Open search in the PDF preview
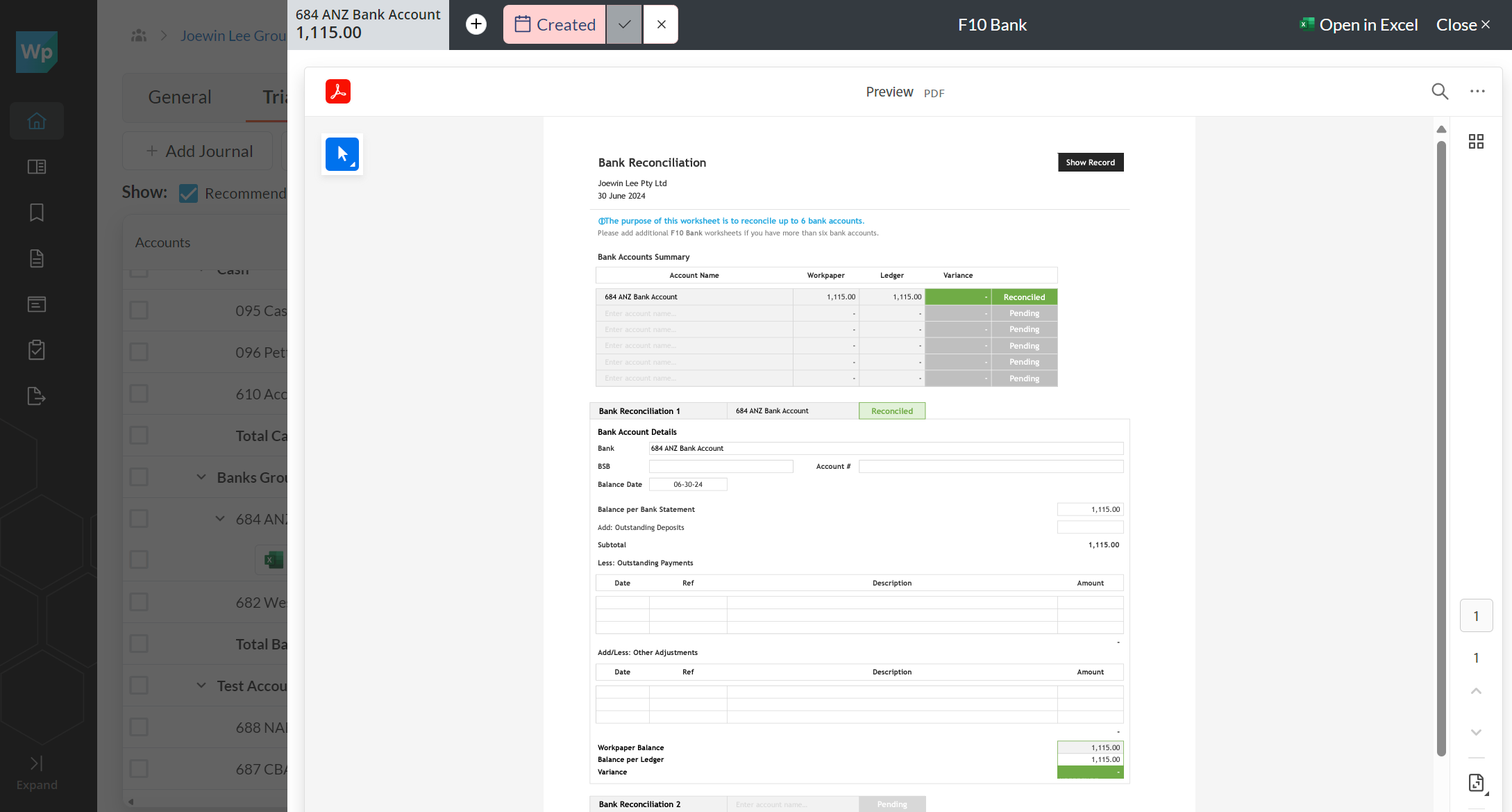The width and height of the screenshot is (1512, 812). [x=1439, y=92]
